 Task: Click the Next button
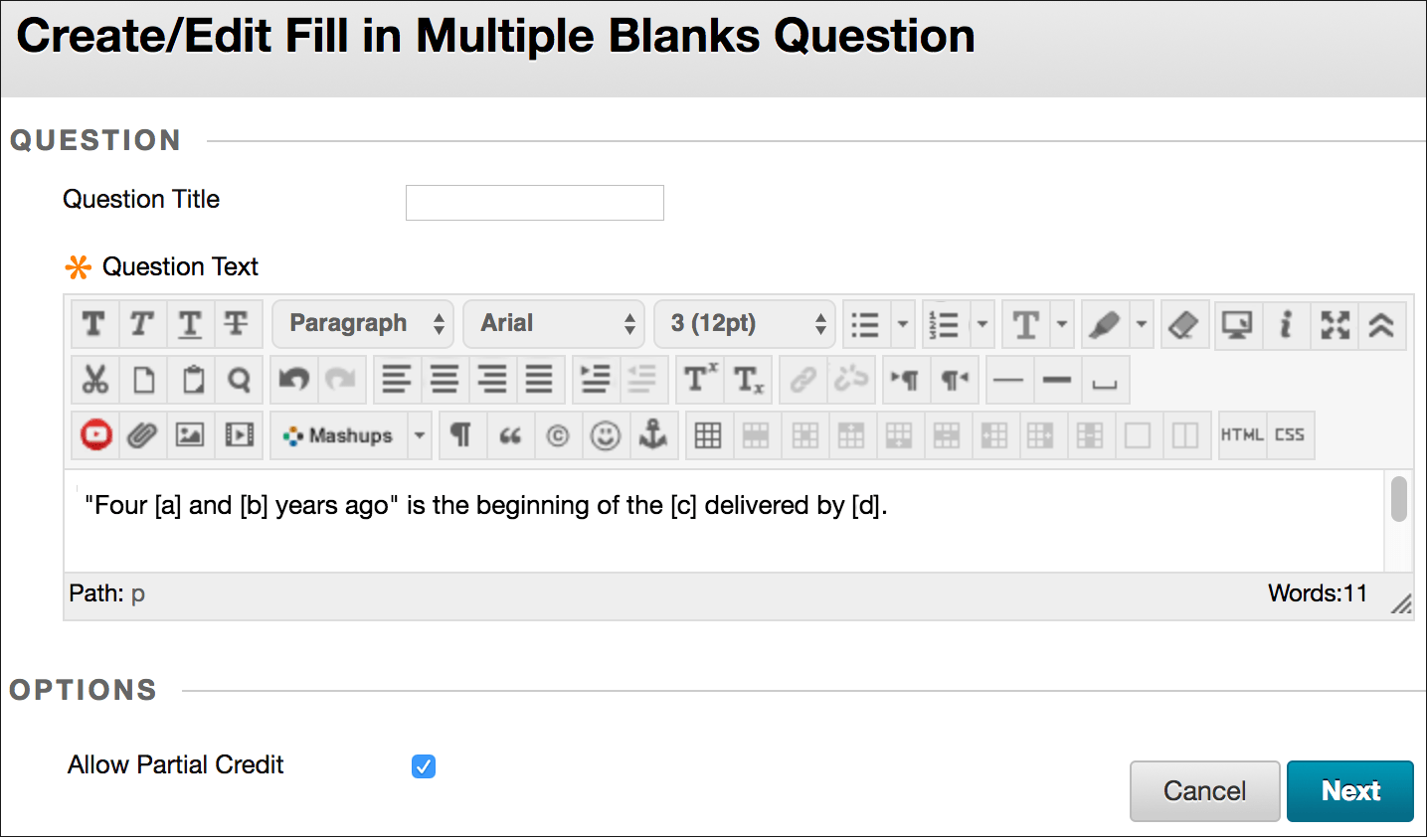[1349, 790]
